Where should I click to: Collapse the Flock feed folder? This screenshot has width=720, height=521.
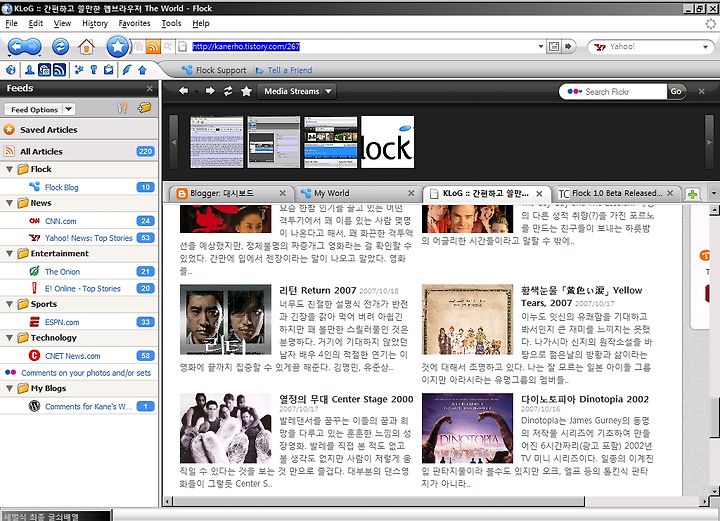[x=9, y=169]
